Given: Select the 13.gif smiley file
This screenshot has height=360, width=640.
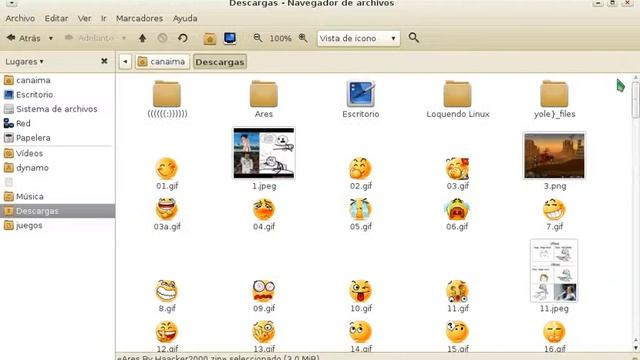Looking at the screenshot, I should point(264,336).
